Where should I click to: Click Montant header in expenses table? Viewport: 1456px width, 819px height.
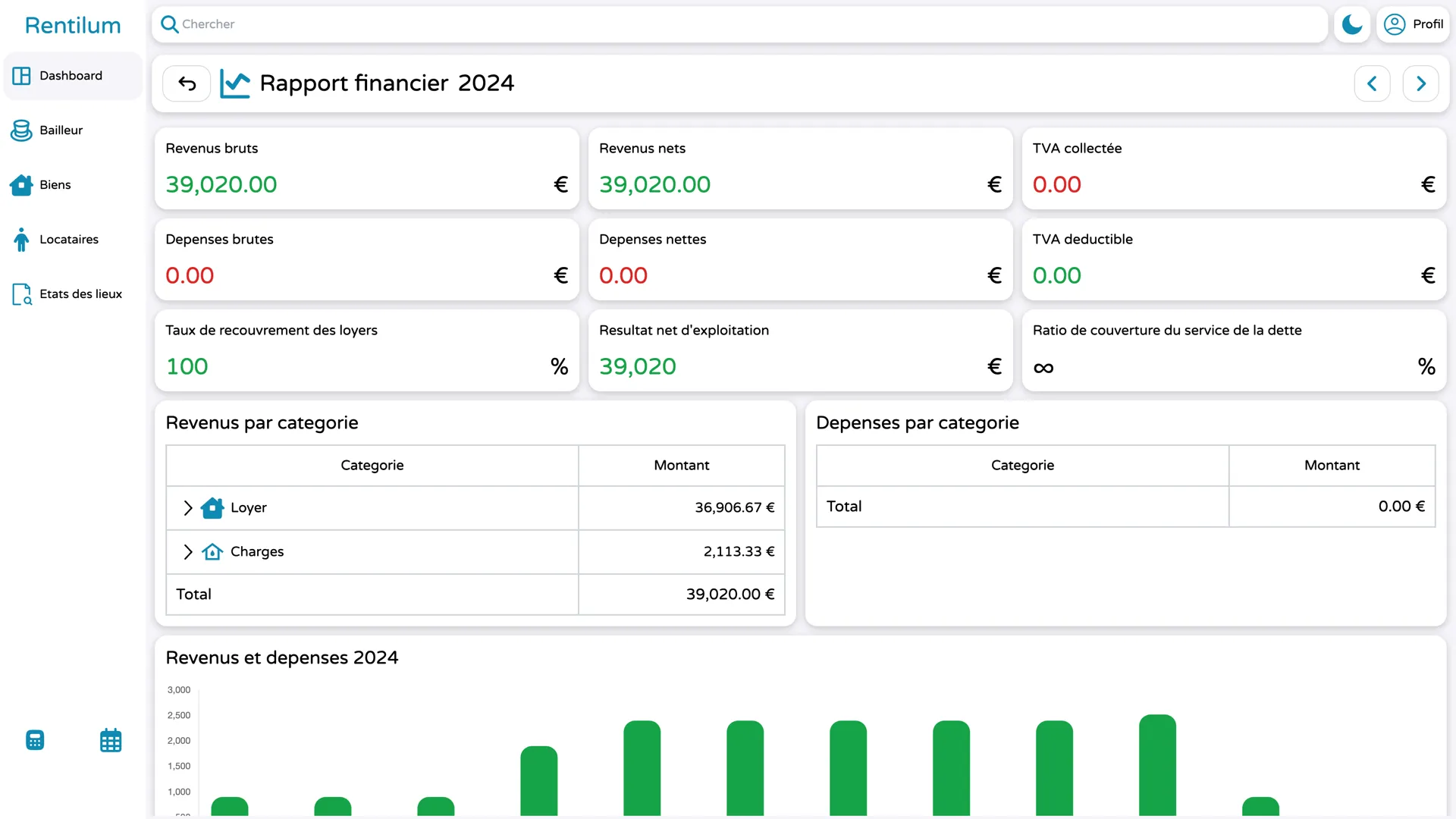[x=1332, y=466]
